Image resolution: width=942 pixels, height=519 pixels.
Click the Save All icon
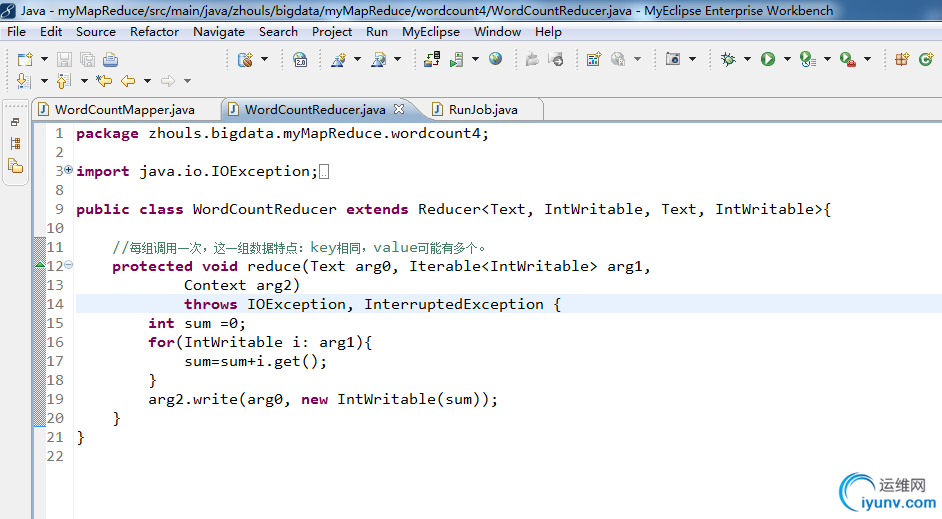click(x=88, y=59)
